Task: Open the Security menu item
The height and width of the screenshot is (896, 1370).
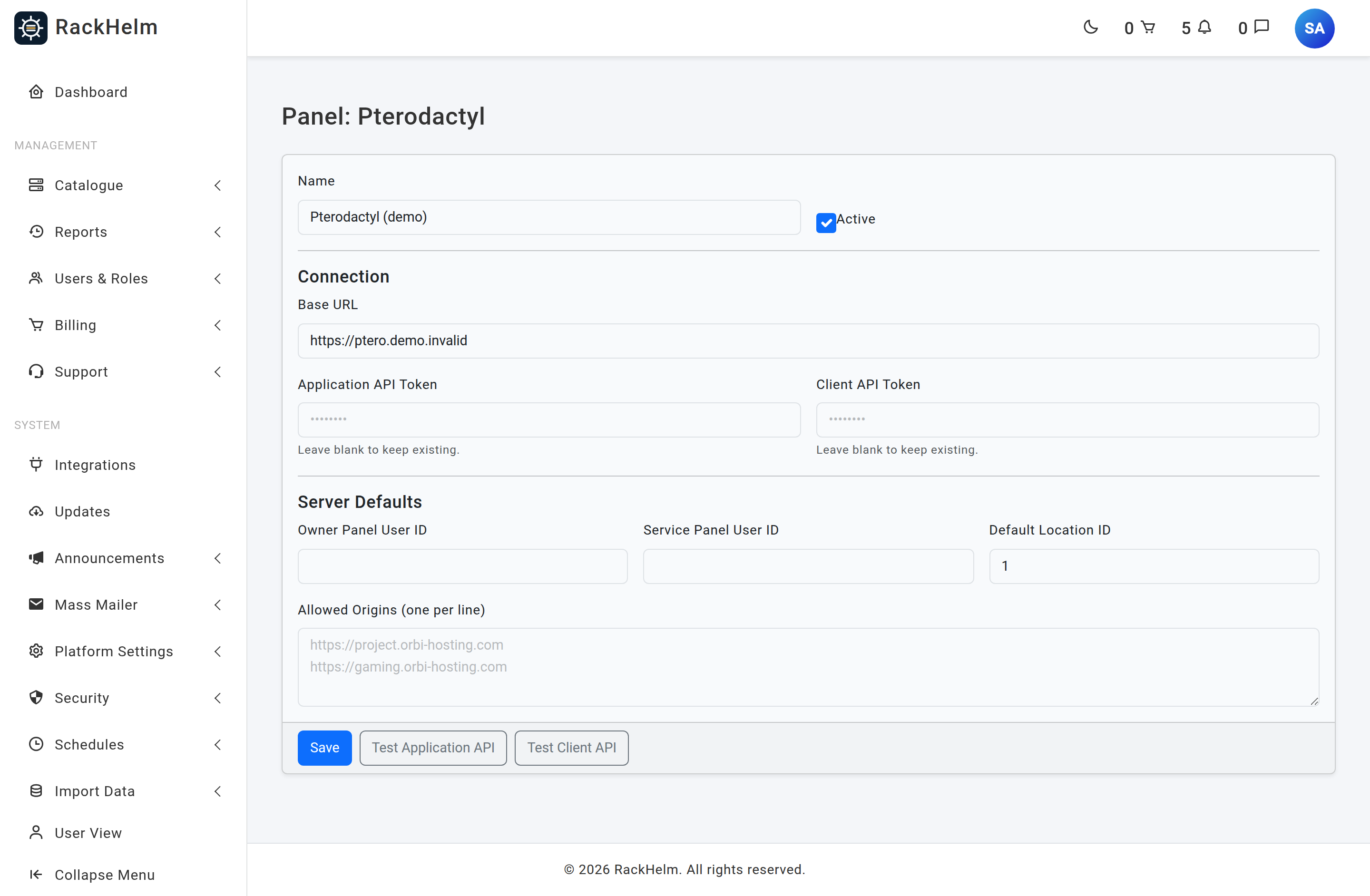Action: [x=123, y=698]
